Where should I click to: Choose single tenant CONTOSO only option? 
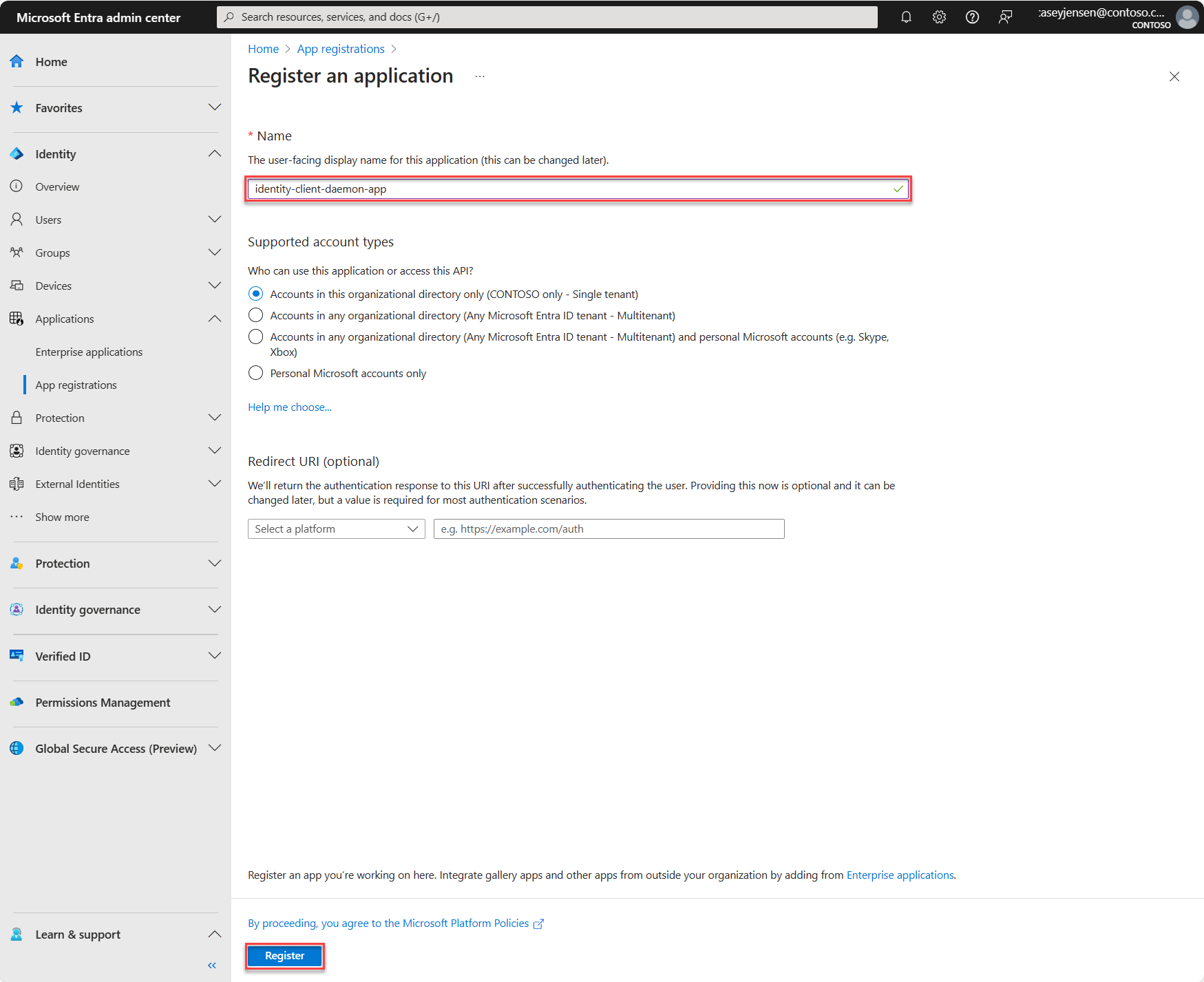pyautogui.click(x=256, y=294)
